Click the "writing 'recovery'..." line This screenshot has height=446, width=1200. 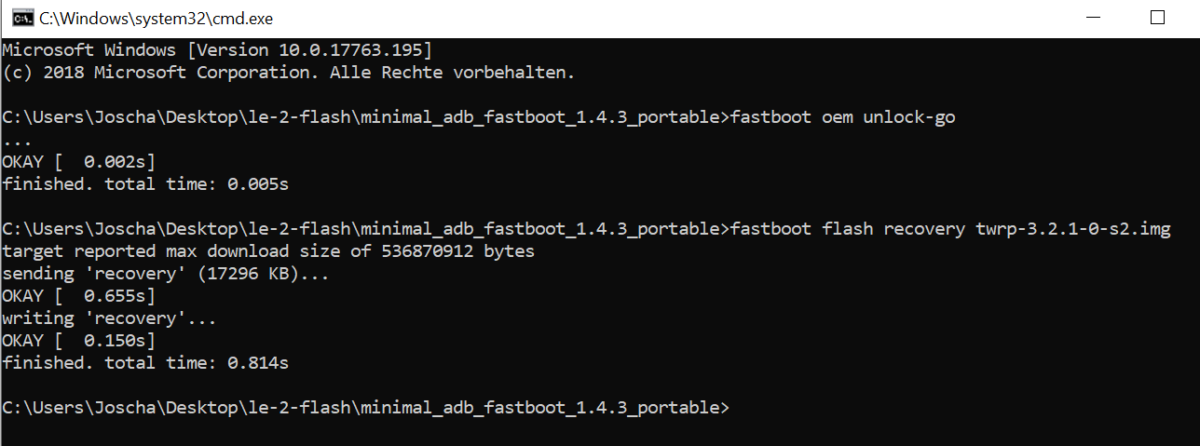(112, 318)
